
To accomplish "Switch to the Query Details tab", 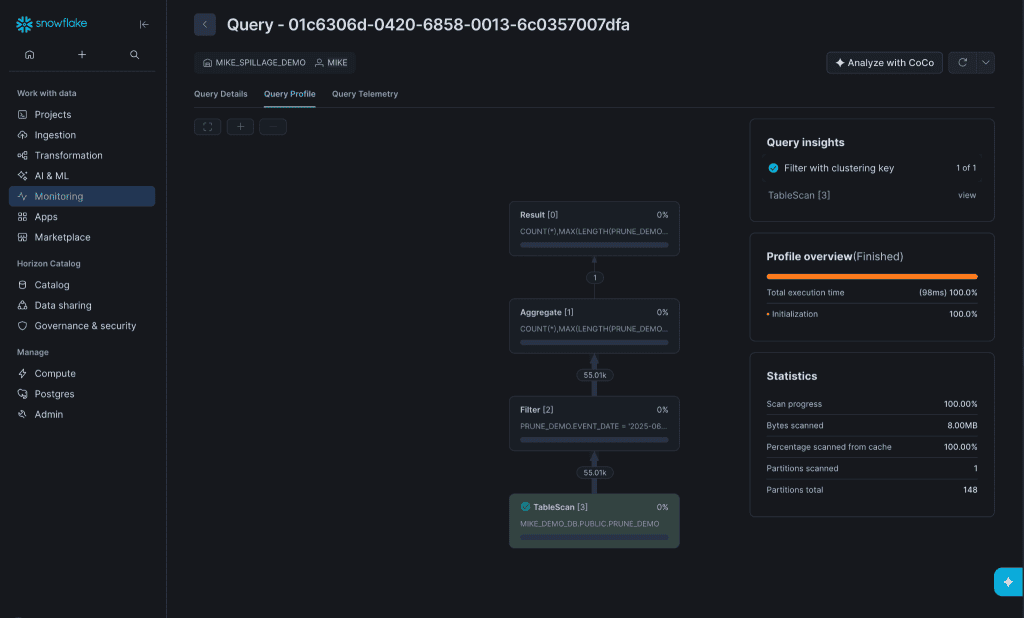I will 221,94.
